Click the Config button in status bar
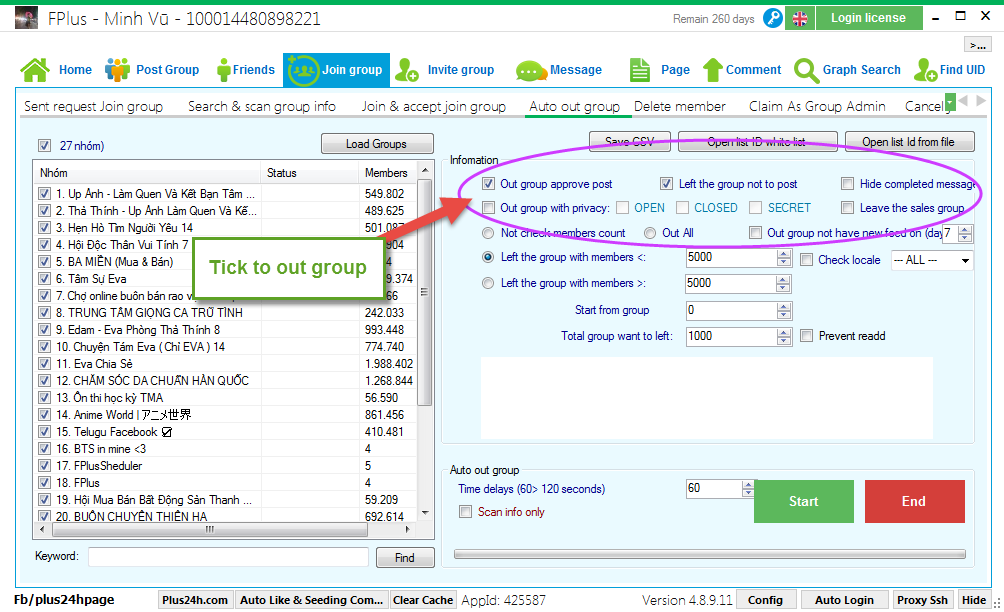 click(766, 600)
